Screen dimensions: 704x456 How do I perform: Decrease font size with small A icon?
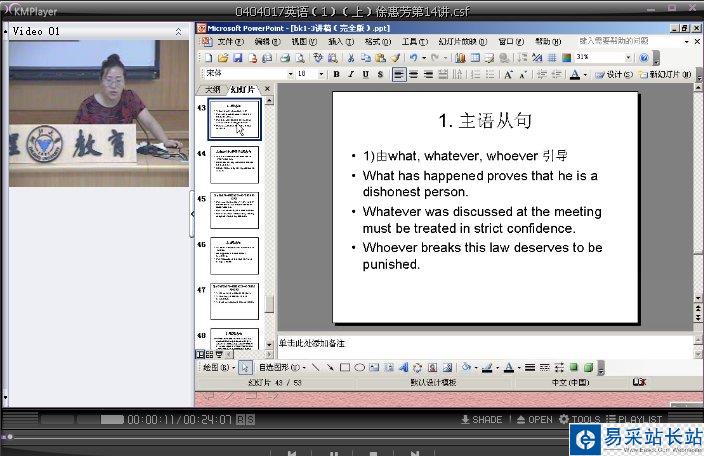(523, 75)
